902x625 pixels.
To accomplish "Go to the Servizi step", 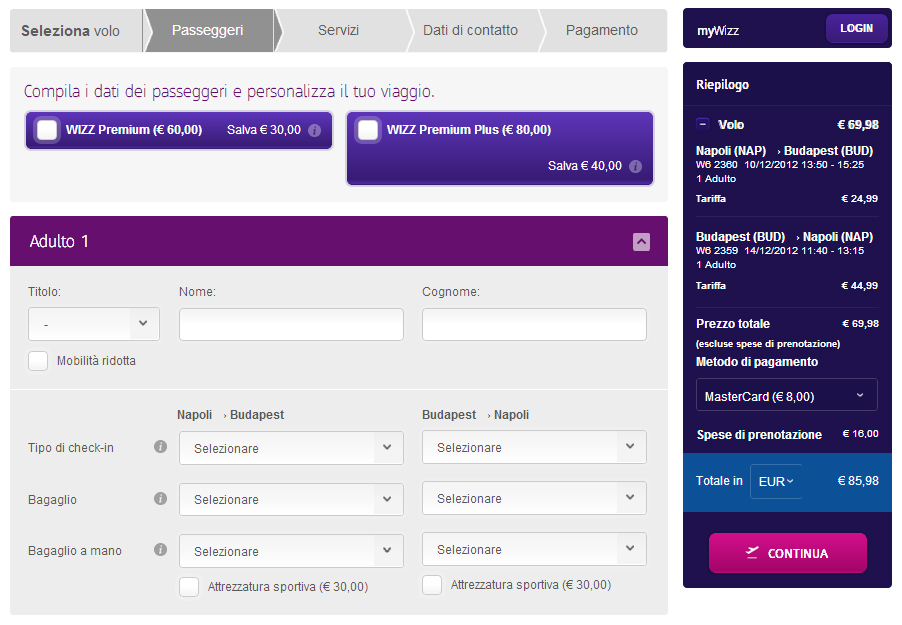I will point(339,31).
